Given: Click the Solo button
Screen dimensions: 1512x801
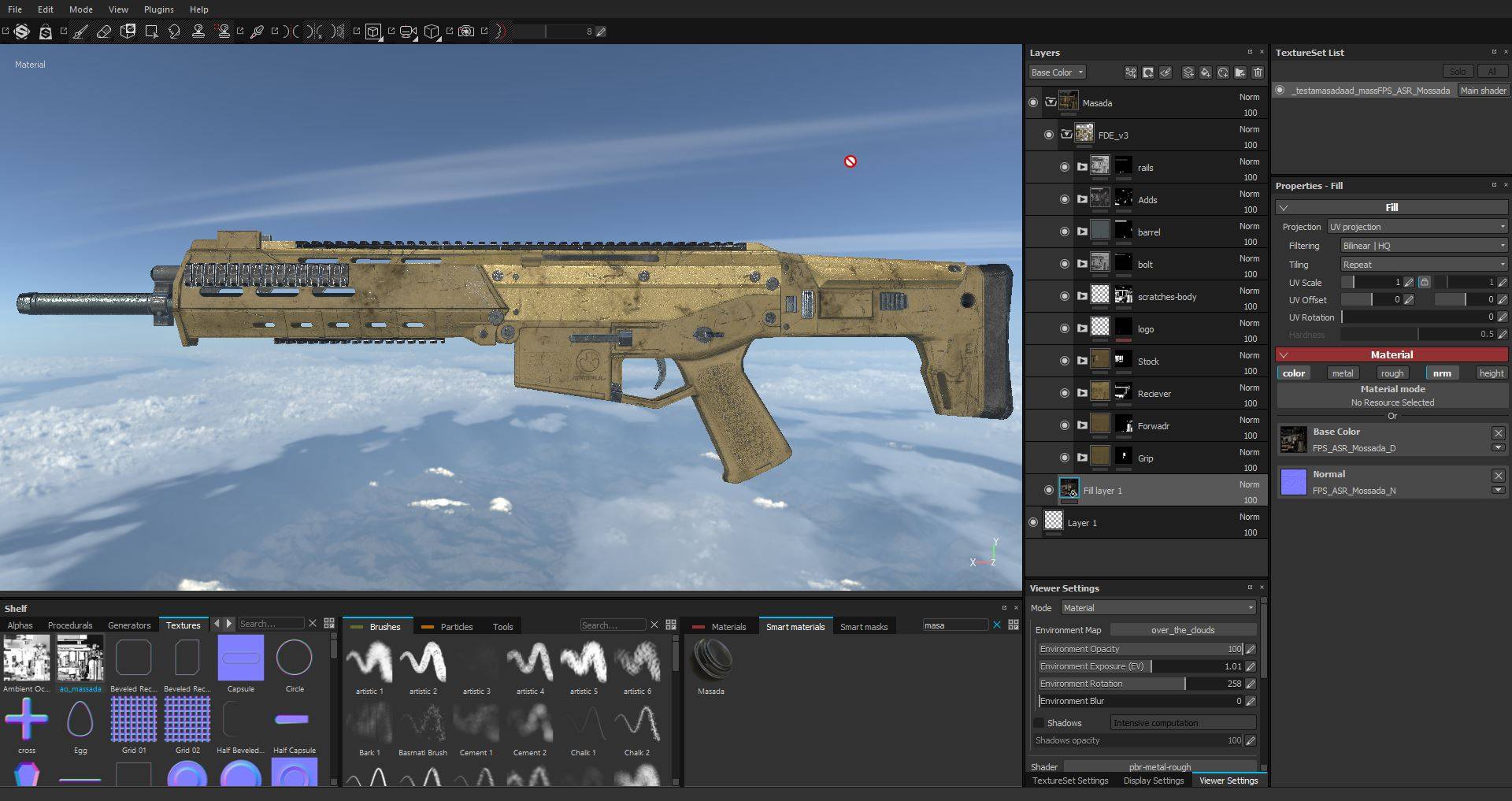Looking at the screenshot, I should pos(1458,72).
